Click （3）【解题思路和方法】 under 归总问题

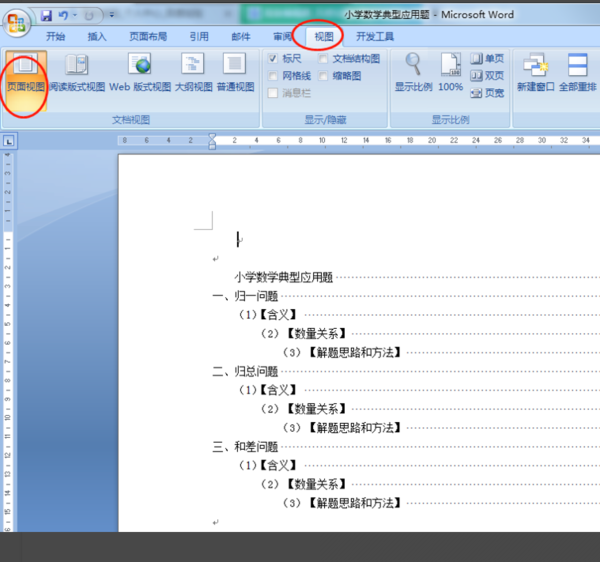coord(341,428)
